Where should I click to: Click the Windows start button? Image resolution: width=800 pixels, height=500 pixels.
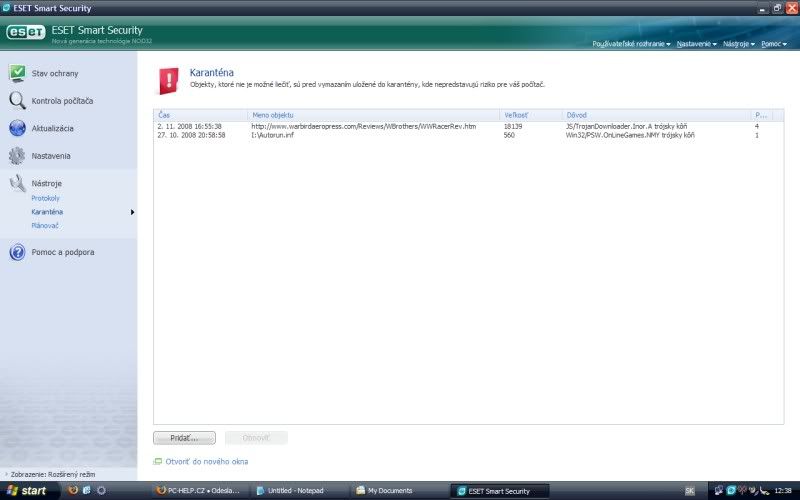coord(29,491)
